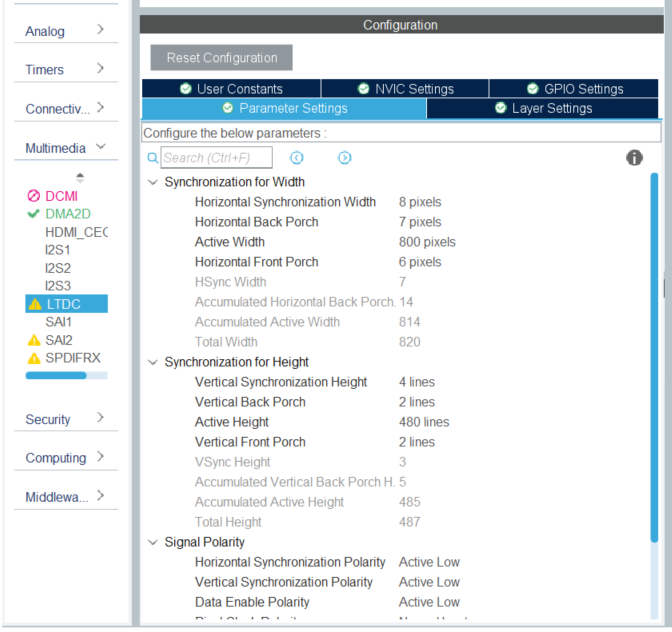Open the NVIC Settings tab
The height and width of the screenshot is (632, 672).
pyautogui.click(x=405, y=89)
